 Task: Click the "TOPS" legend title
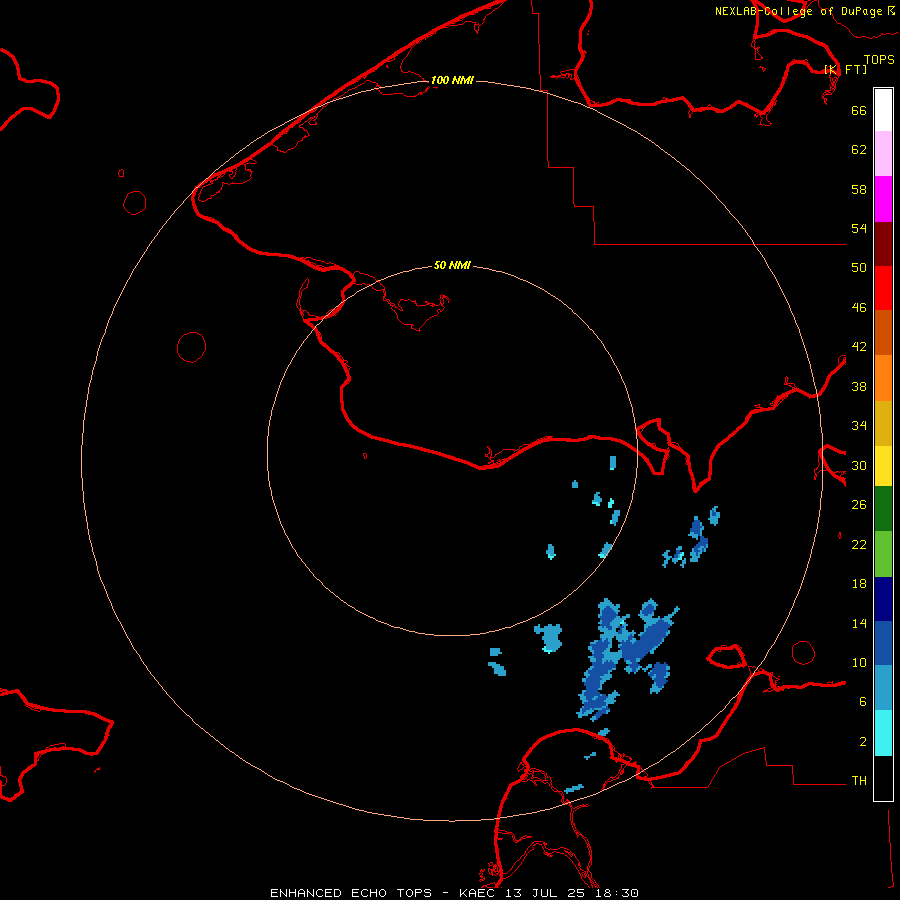tap(879, 60)
